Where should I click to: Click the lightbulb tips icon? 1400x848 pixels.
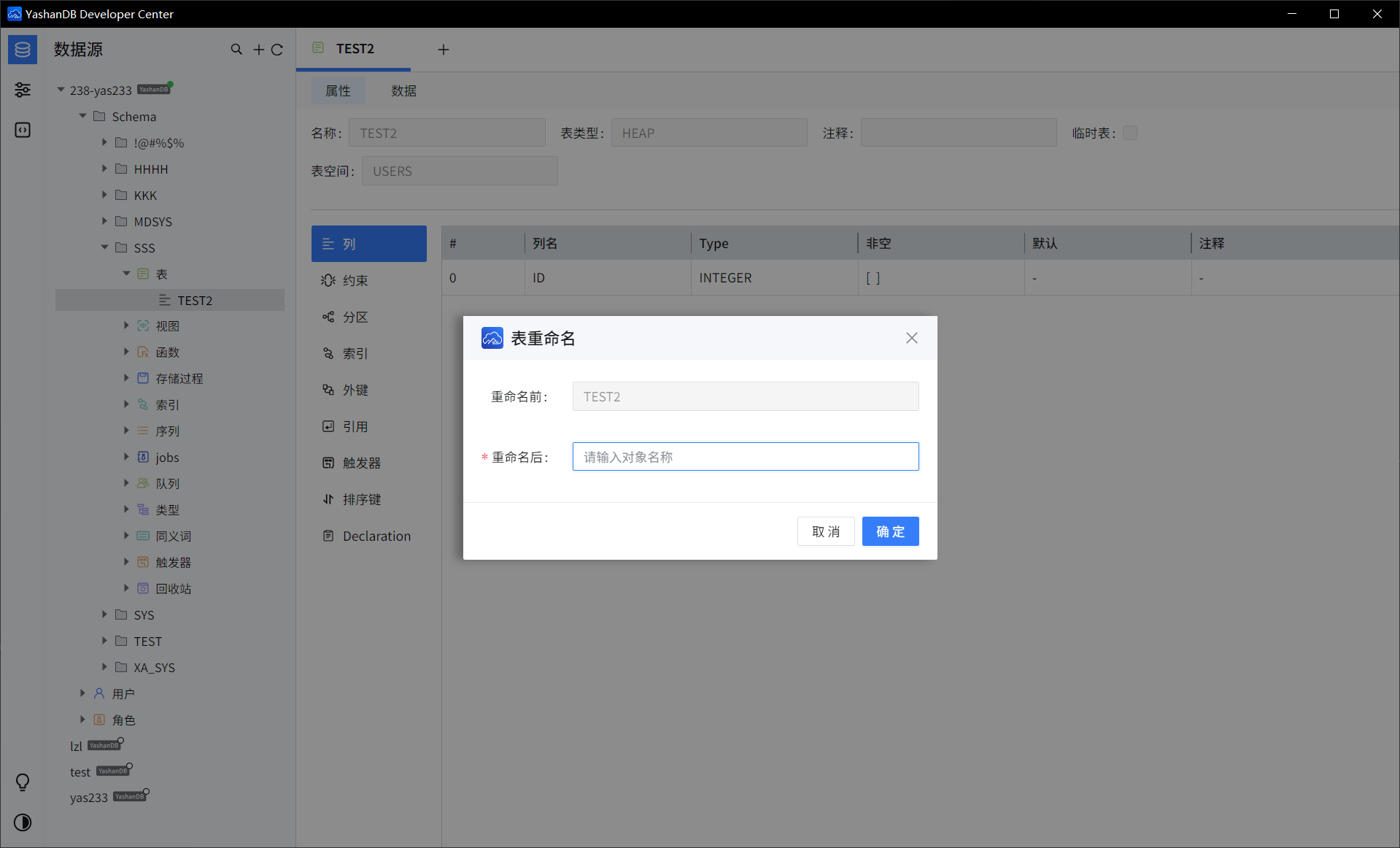pyautogui.click(x=23, y=782)
